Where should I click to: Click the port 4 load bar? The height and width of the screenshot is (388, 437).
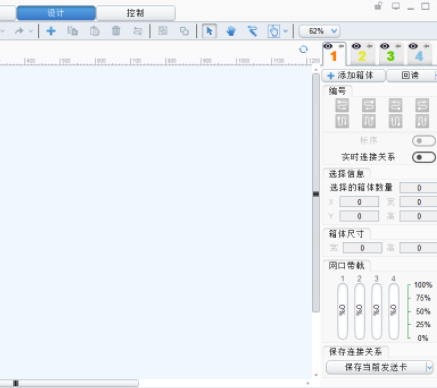pos(393,311)
